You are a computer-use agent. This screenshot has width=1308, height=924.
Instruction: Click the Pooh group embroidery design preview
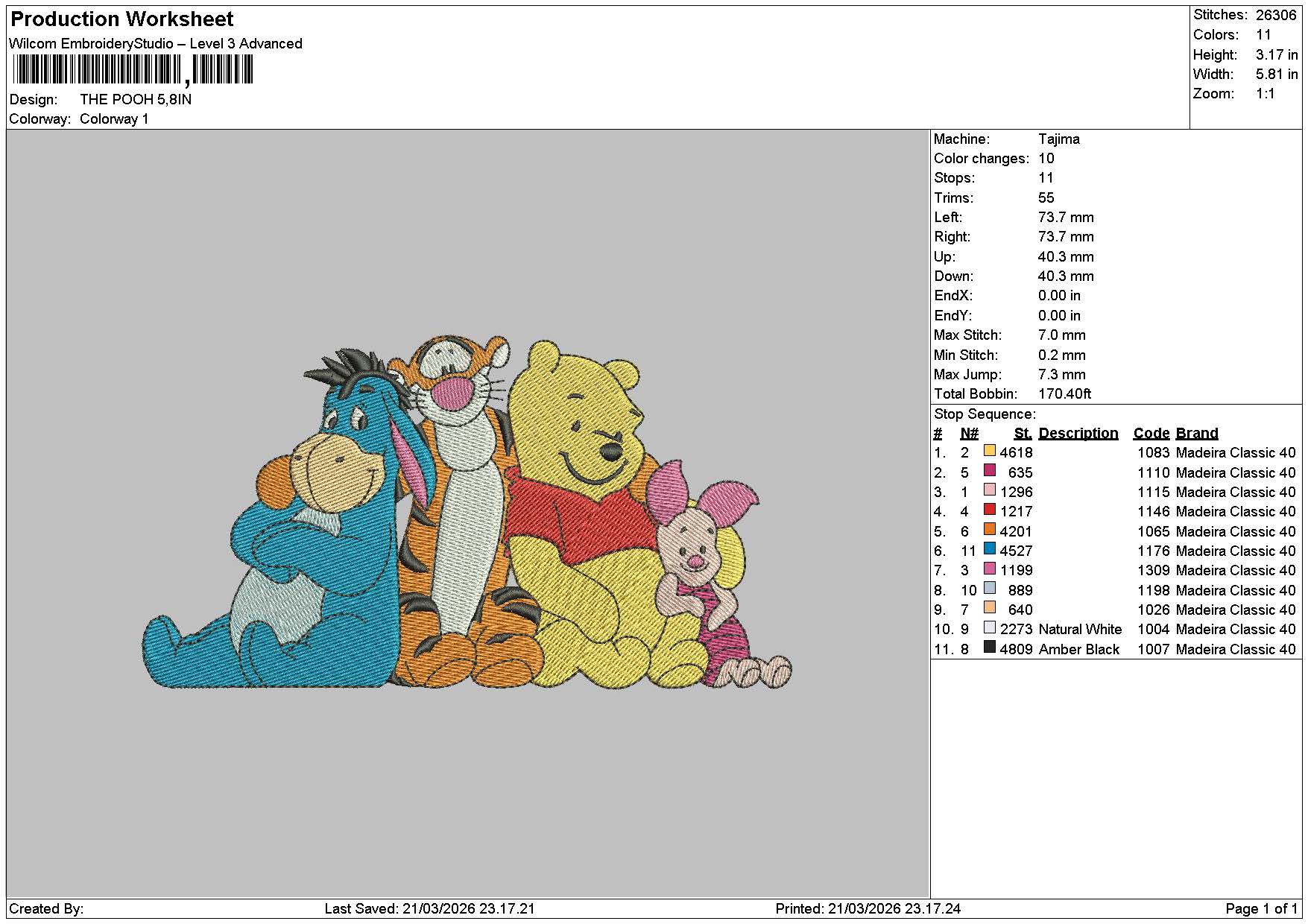[467, 512]
